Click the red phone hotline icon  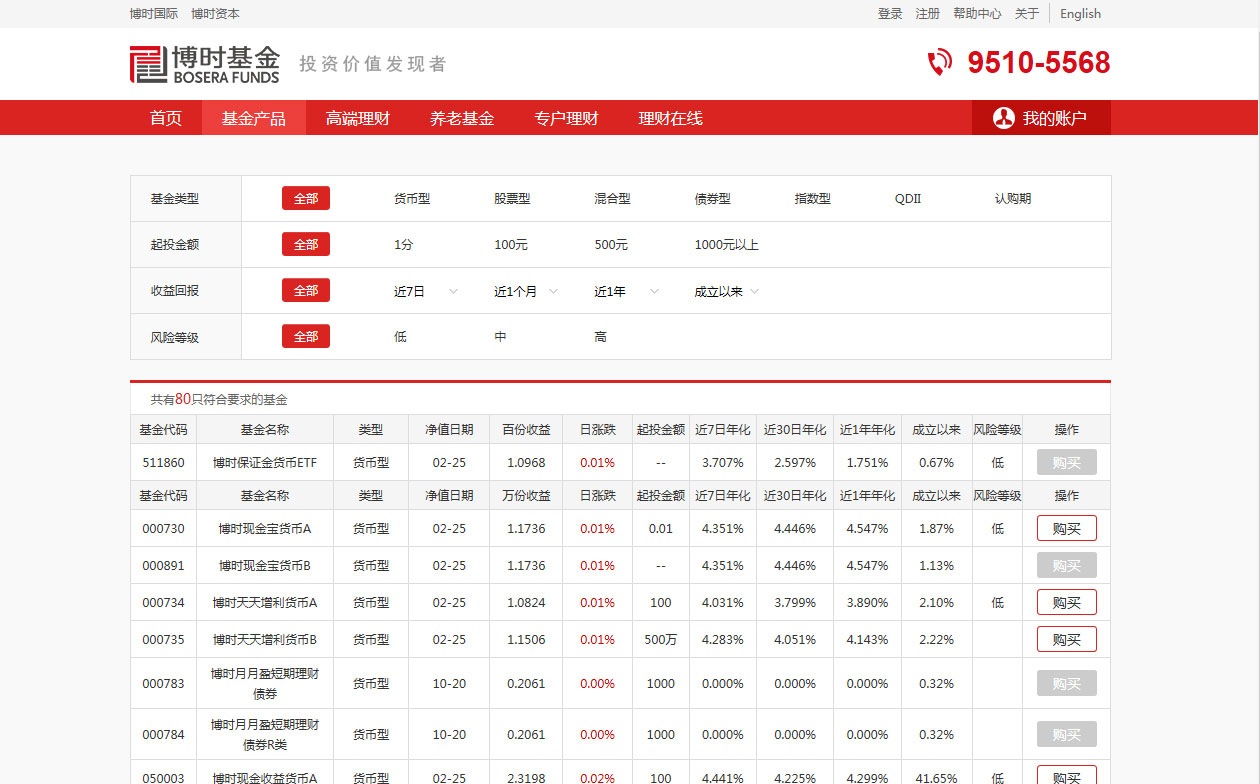pos(940,63)
